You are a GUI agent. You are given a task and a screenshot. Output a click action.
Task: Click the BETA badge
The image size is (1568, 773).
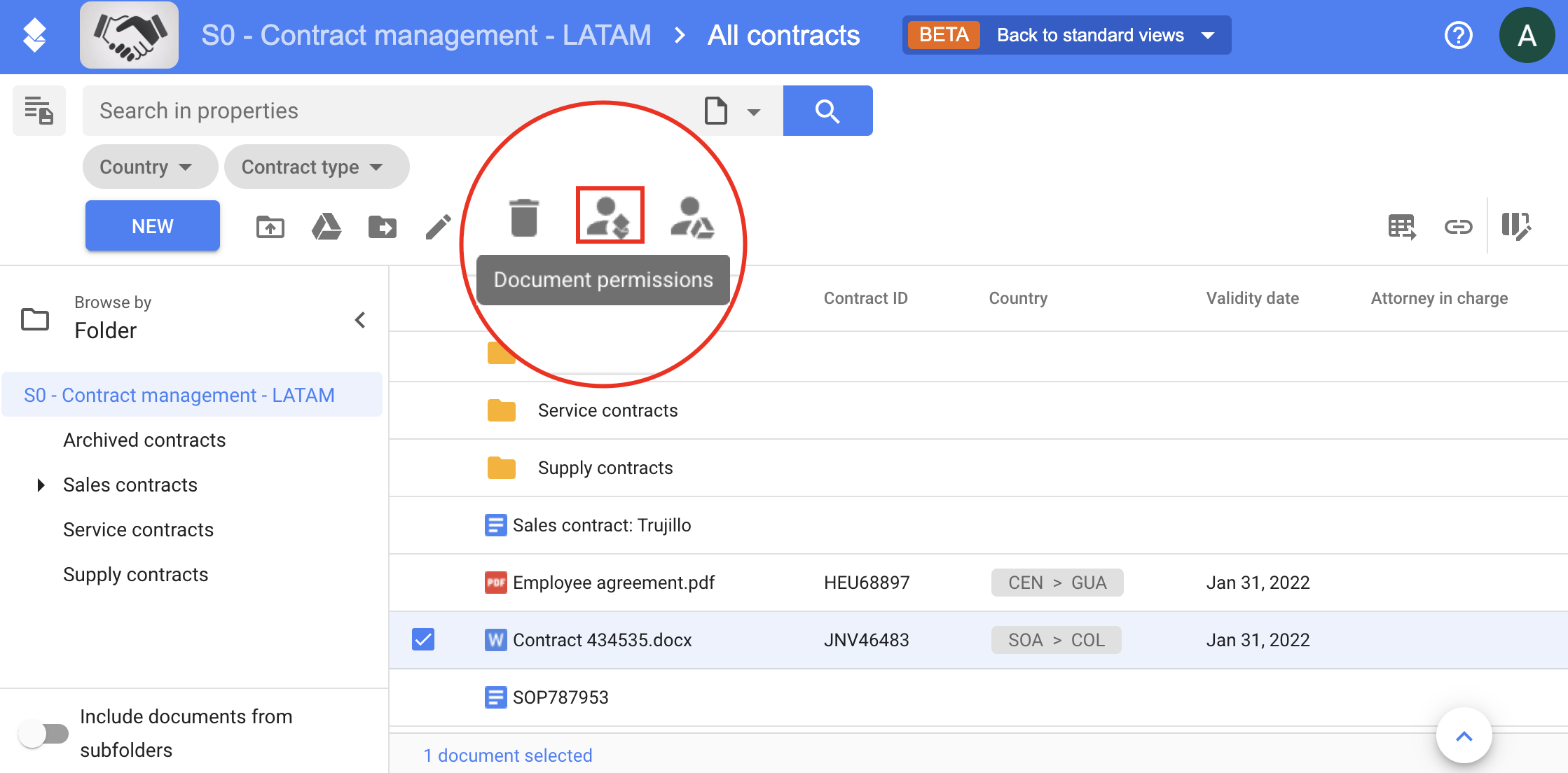pyautogui.click(x=944, y=35)
